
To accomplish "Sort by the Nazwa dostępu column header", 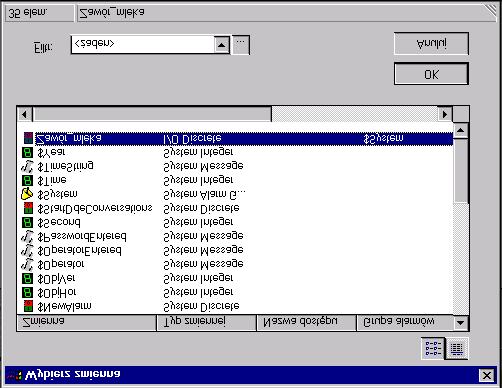I will [306, 322].
